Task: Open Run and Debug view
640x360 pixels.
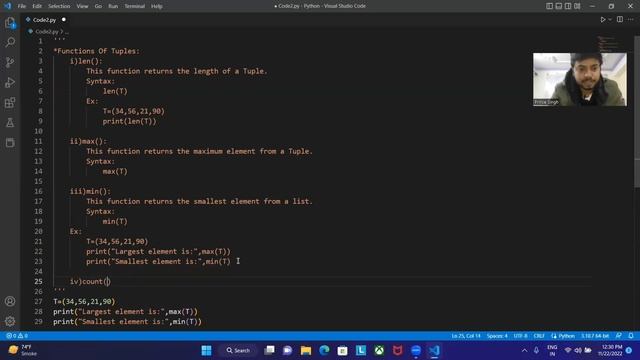Action: [10, 82]
